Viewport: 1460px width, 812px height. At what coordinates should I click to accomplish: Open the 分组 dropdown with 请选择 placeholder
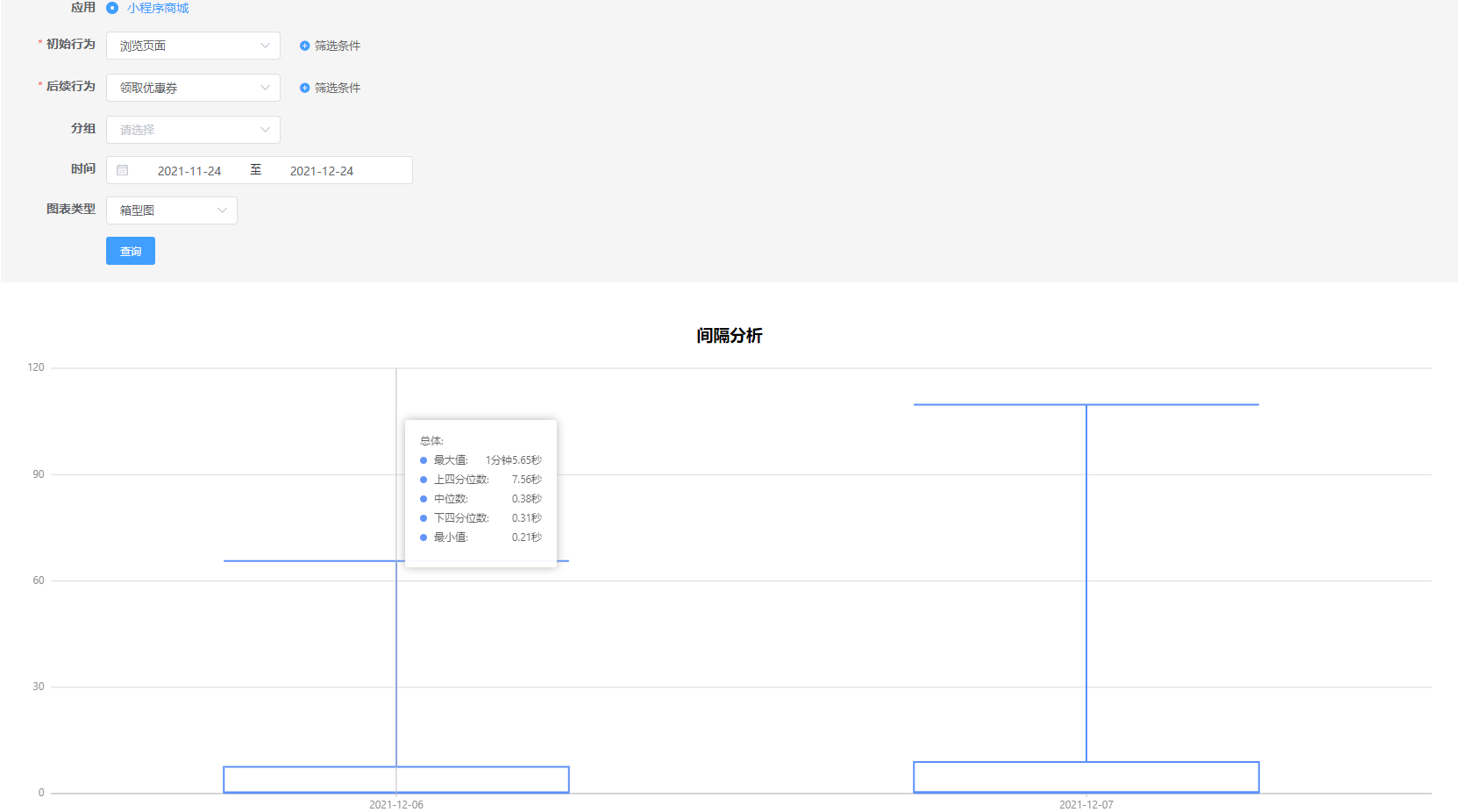click(193, 130)
